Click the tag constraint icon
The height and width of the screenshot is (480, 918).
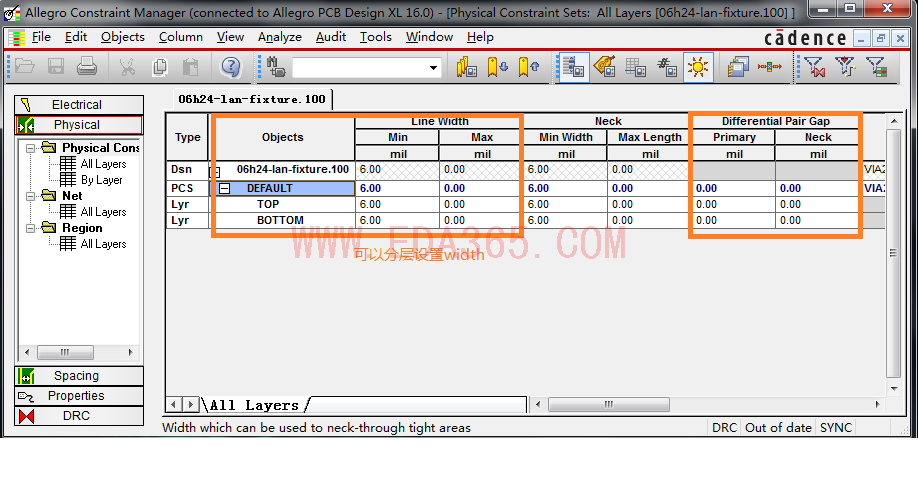(x=604, y=67)
